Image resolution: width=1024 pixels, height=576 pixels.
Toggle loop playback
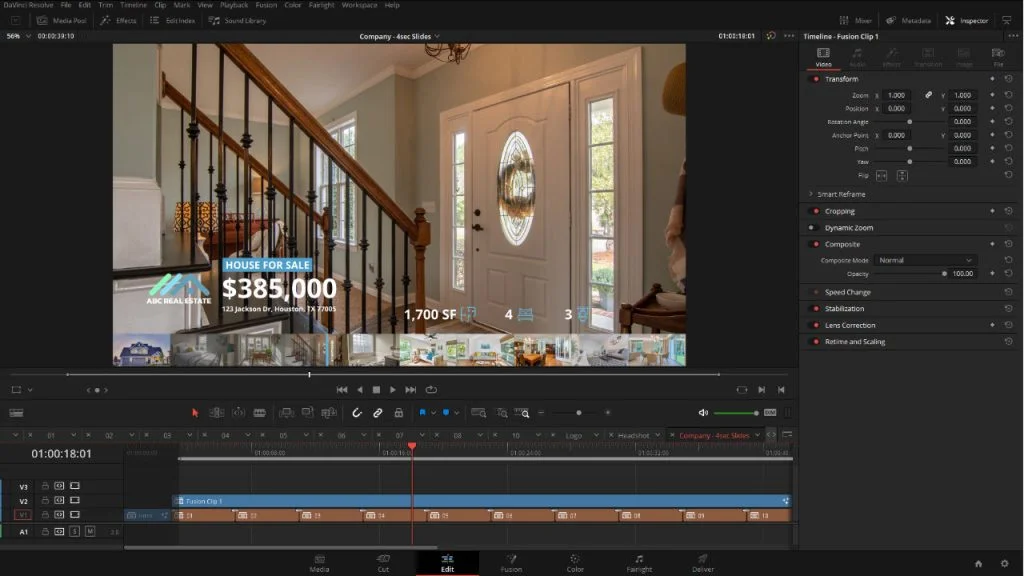(x=431, y=390)
